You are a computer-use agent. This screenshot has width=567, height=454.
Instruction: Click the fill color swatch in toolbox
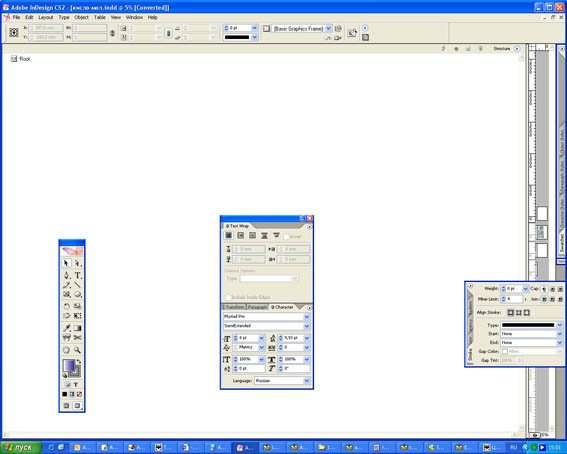point(69,365)
